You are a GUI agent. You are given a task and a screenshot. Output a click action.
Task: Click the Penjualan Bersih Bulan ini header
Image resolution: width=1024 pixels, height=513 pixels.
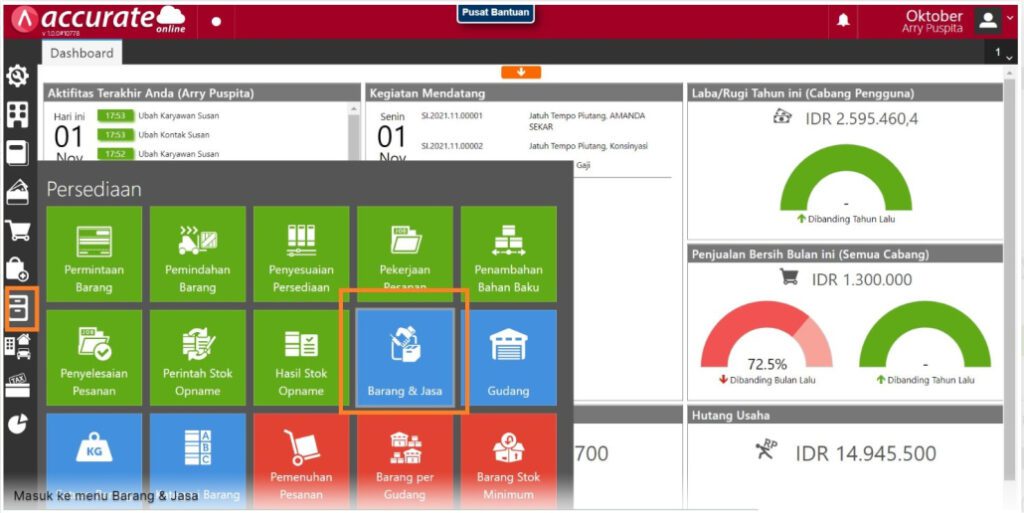[844, 254]
